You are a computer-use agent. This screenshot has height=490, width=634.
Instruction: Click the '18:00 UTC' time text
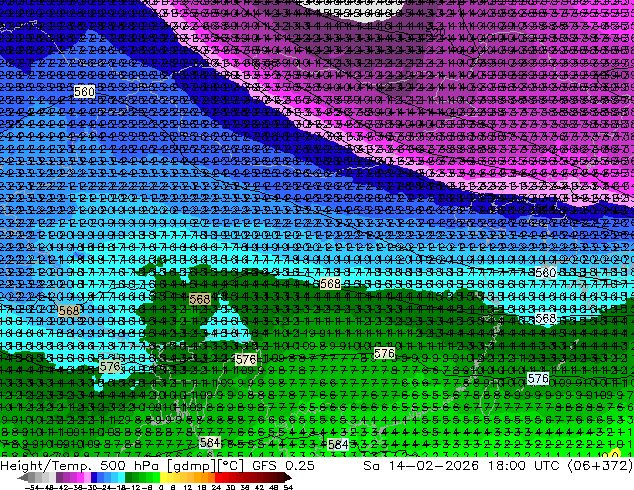coord(523,465)
